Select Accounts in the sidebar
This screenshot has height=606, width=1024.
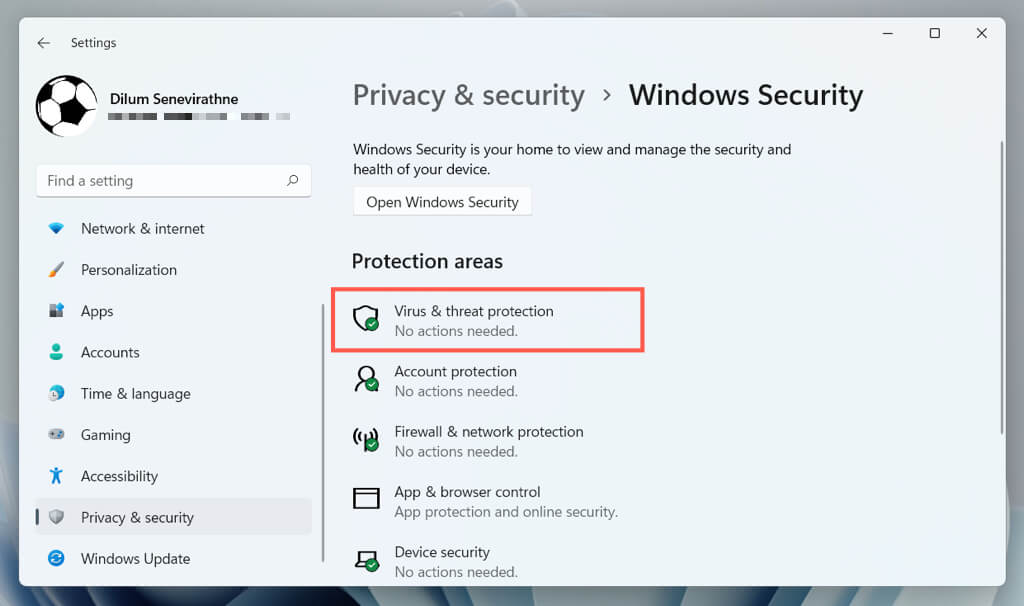tap(110, 352)
